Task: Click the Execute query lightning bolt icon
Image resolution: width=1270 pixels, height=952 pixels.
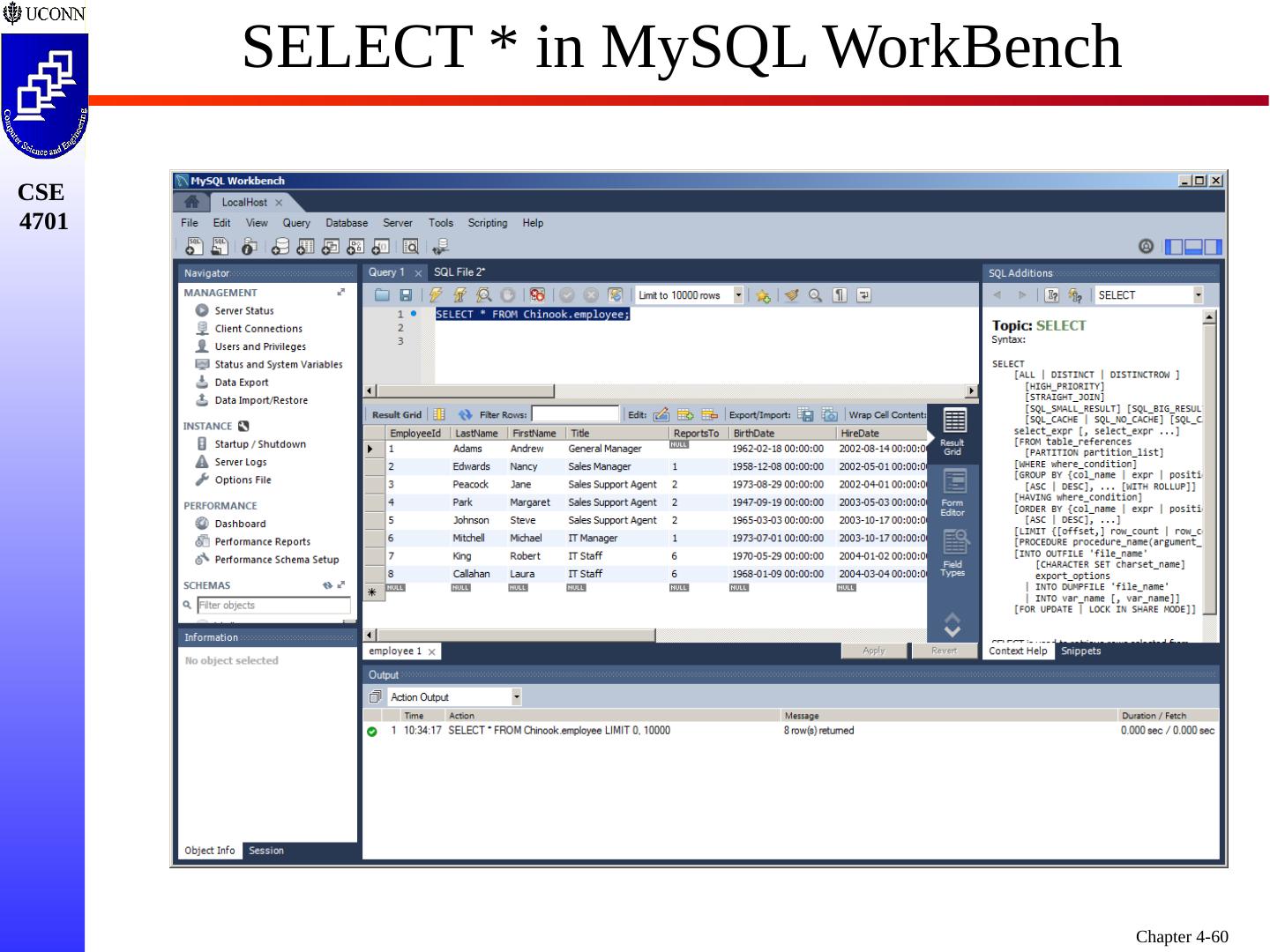Action: 436,295
